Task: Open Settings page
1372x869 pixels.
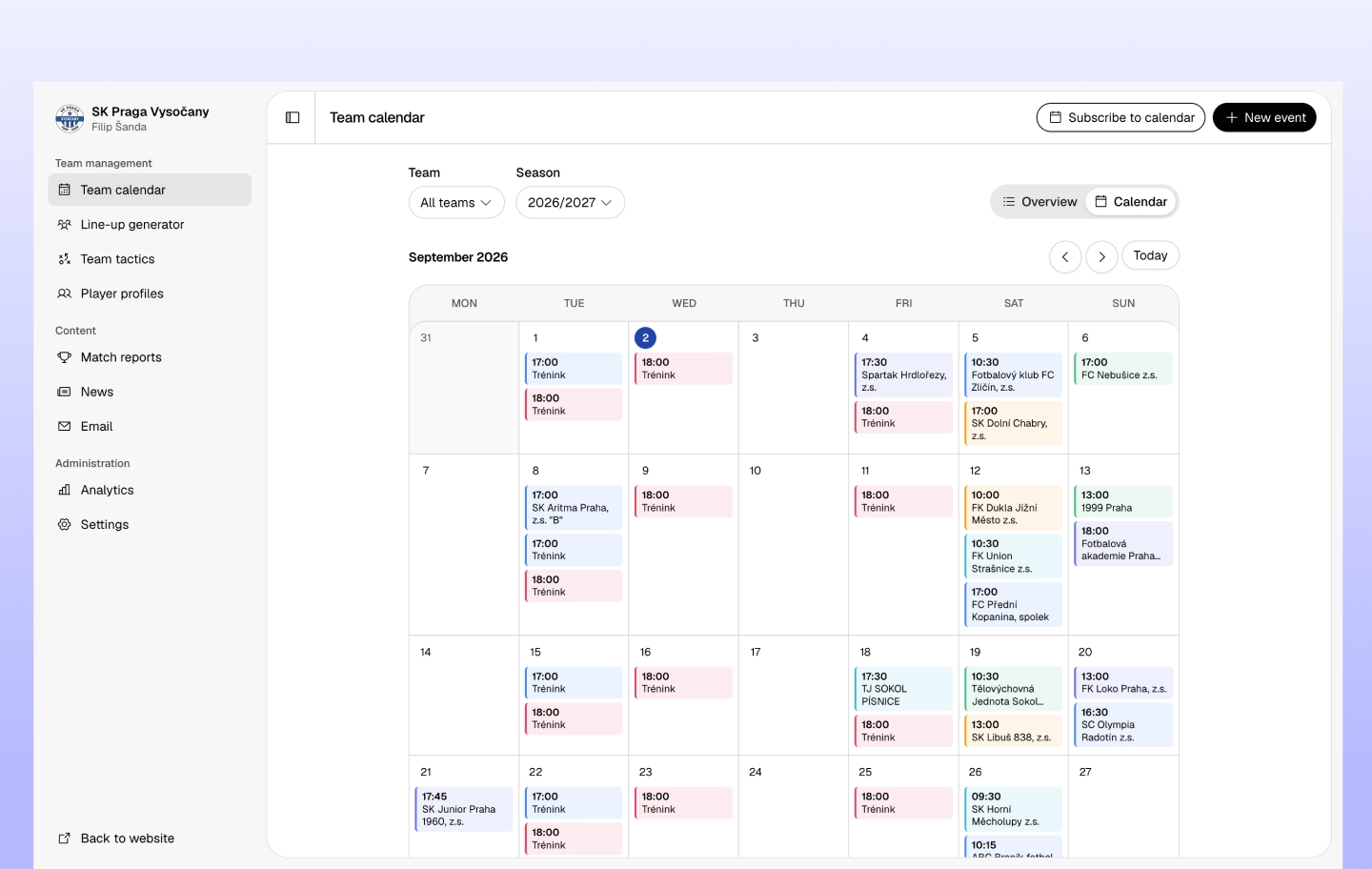Action: coord(150,524)
